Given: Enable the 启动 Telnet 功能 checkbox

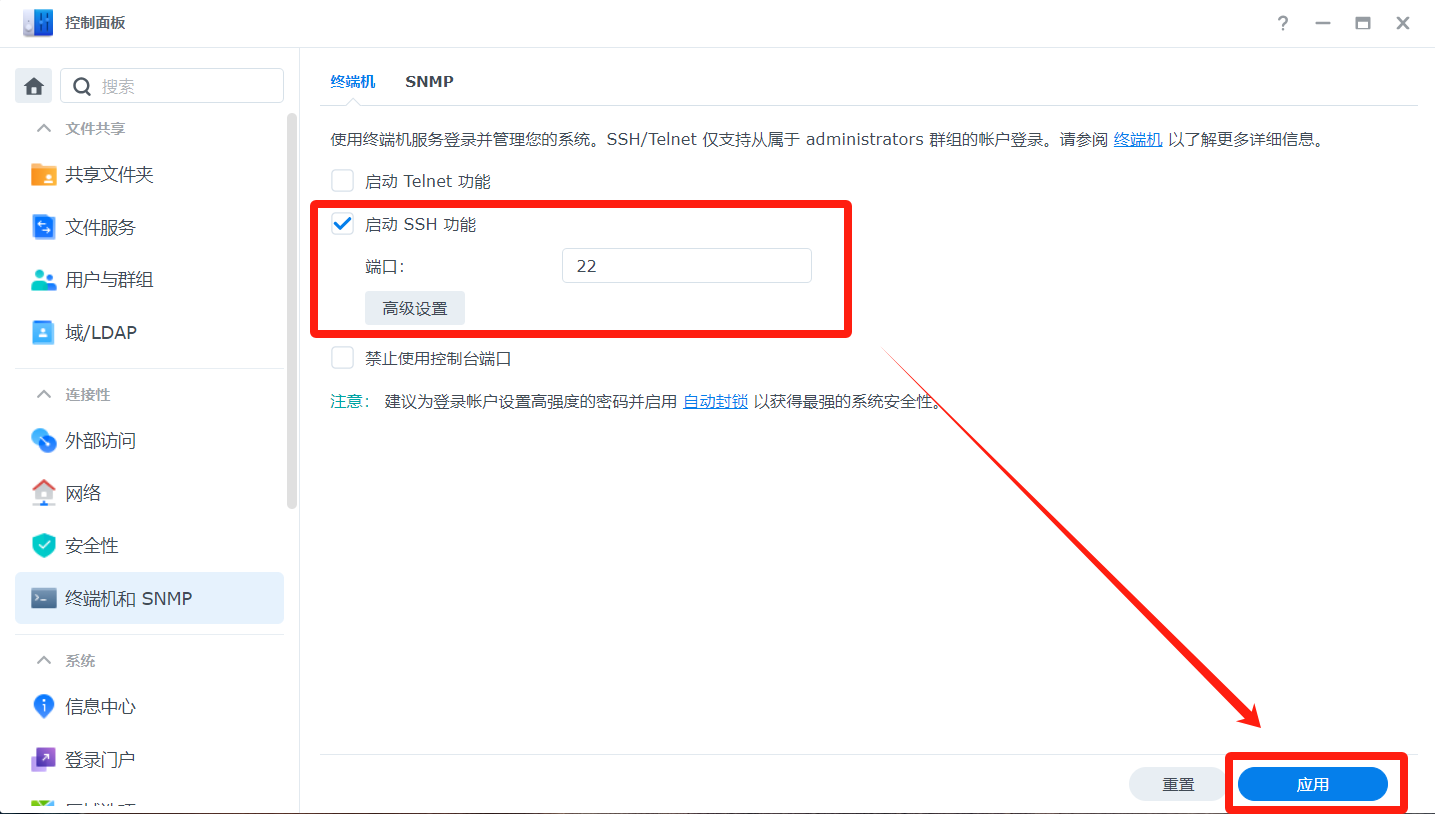Looking at the screenshot, I should pyautogui.click(x=343, y=181).
